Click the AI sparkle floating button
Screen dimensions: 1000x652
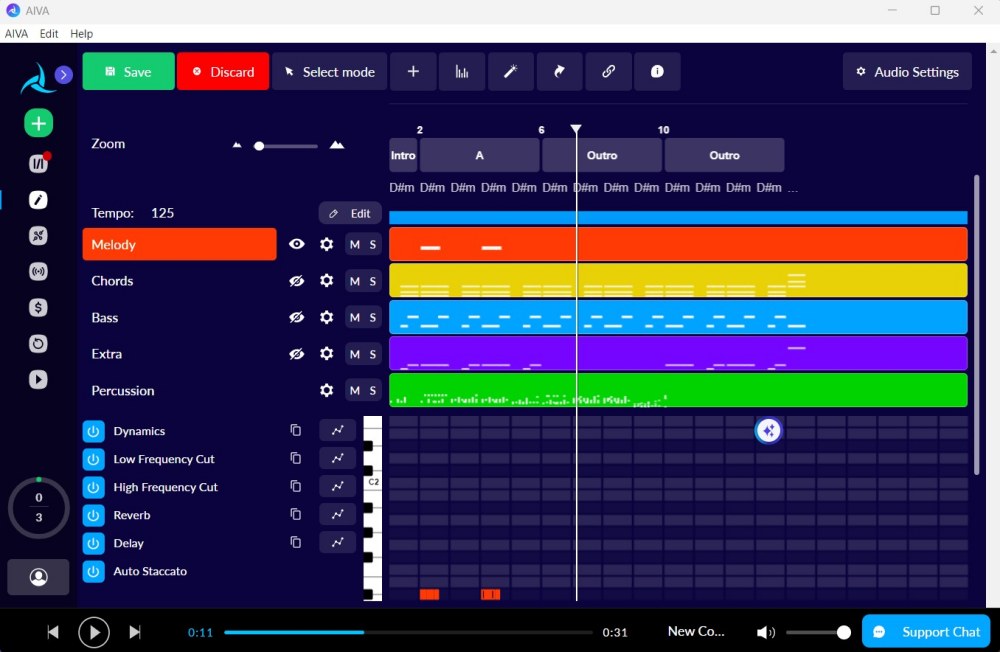point(768,431)
